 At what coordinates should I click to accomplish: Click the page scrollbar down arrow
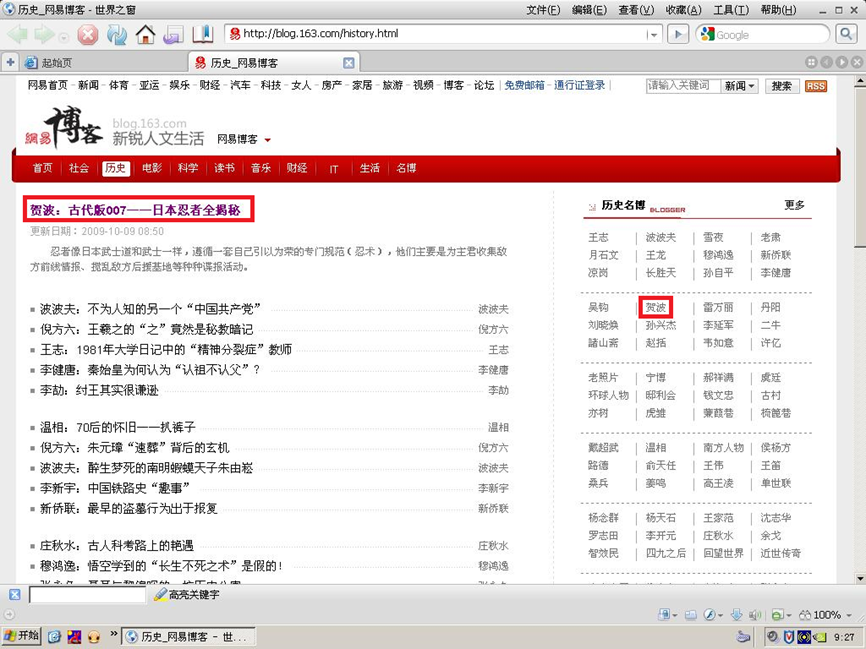coord(860,578)
